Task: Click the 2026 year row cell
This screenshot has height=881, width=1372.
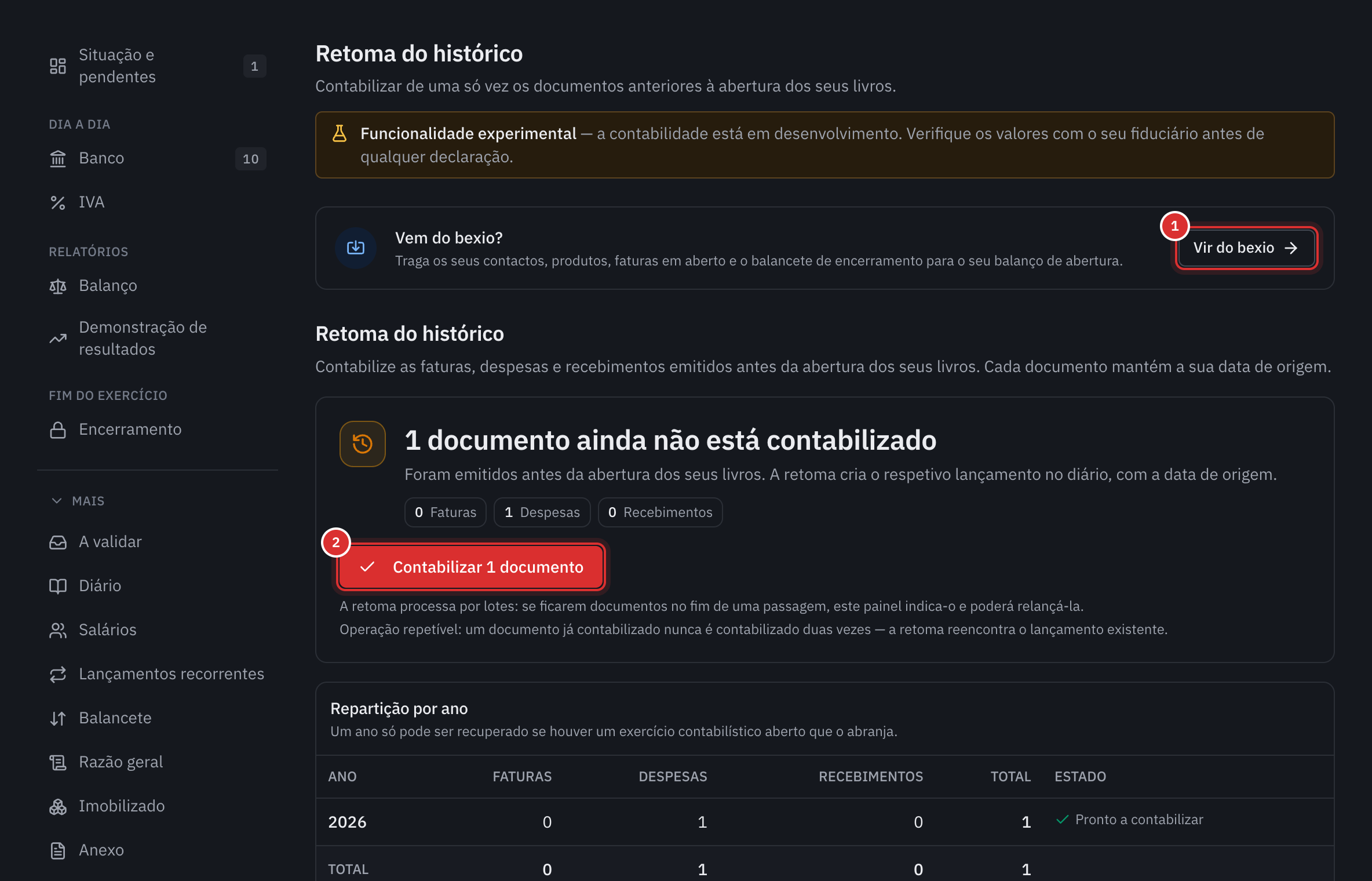Action: (348, 822)
